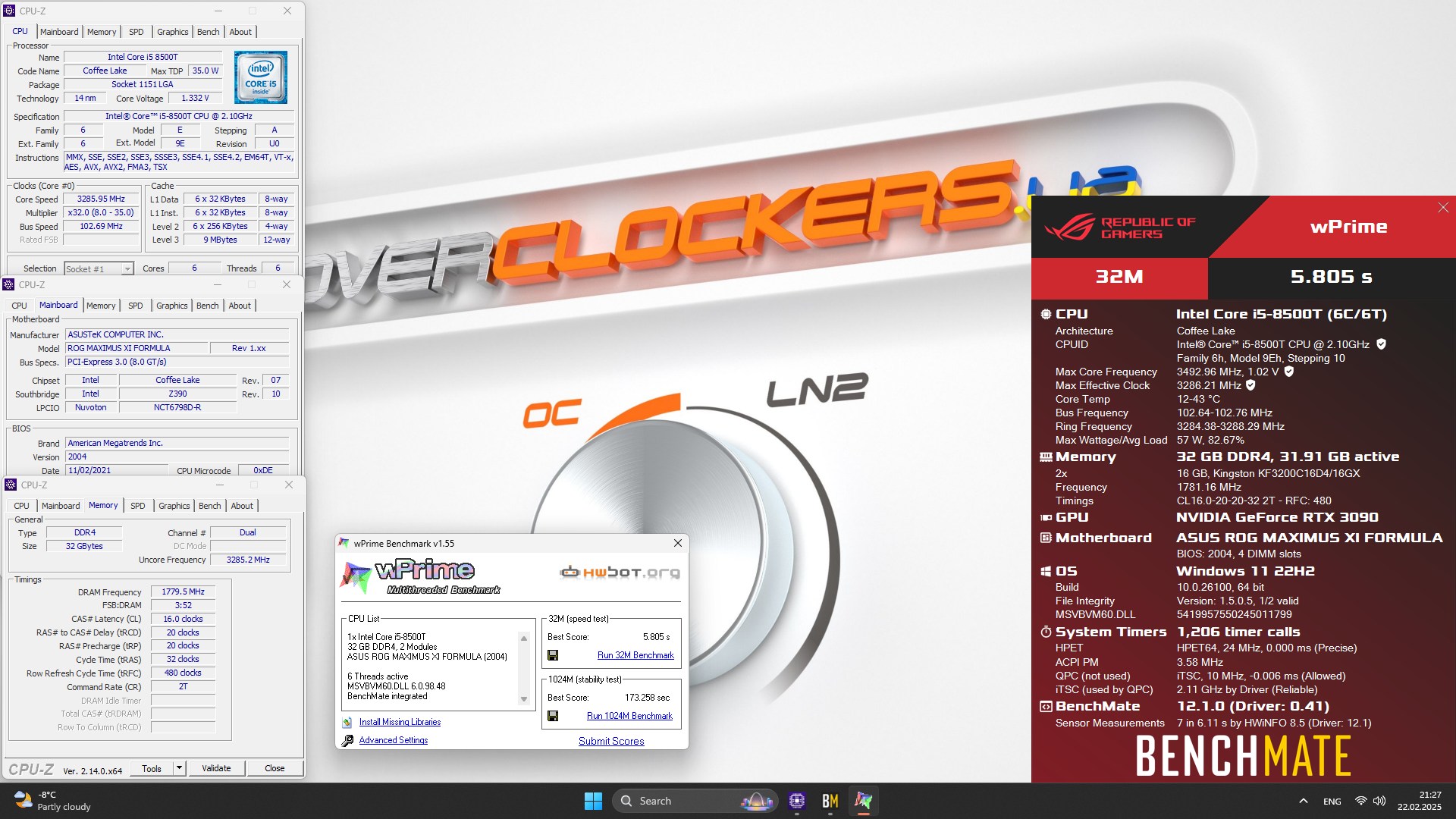Click the Intel Core i5 badge in CPU-Z

pyautogui.click(x=261, y=77)
